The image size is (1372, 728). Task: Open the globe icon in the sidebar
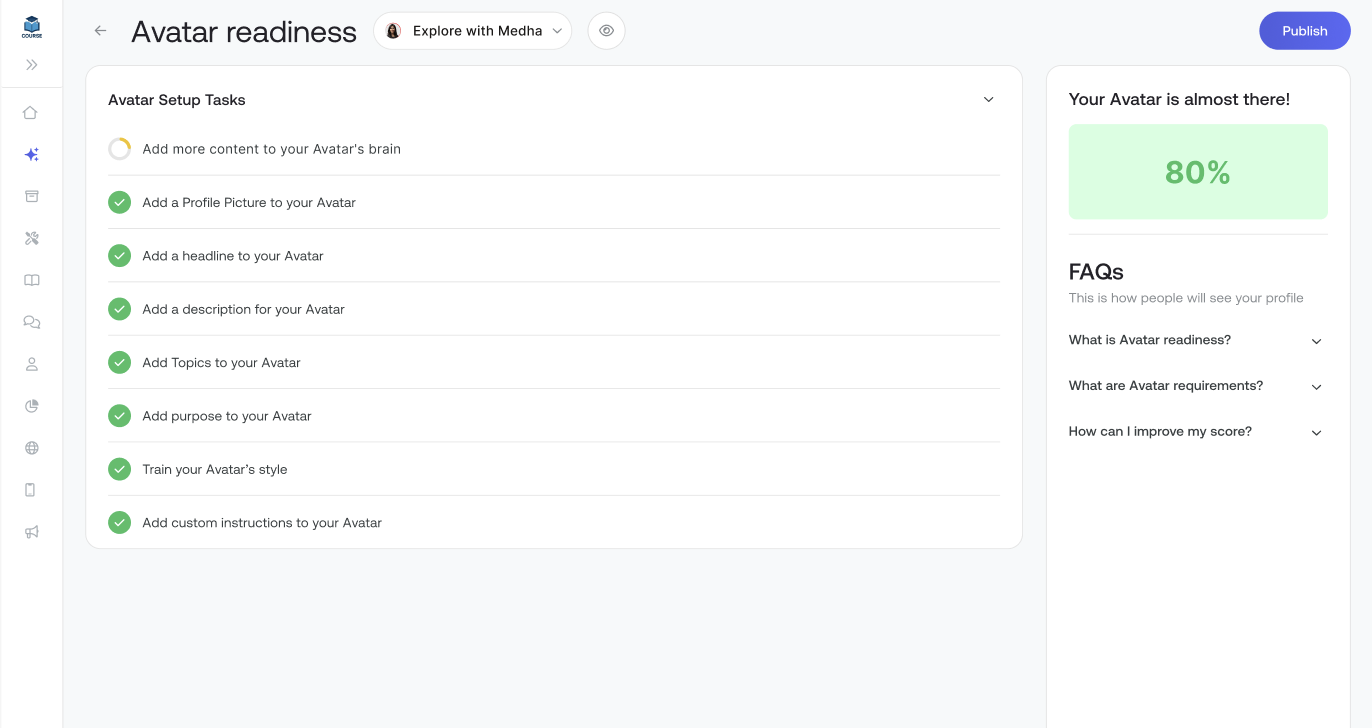click(31, 448)
